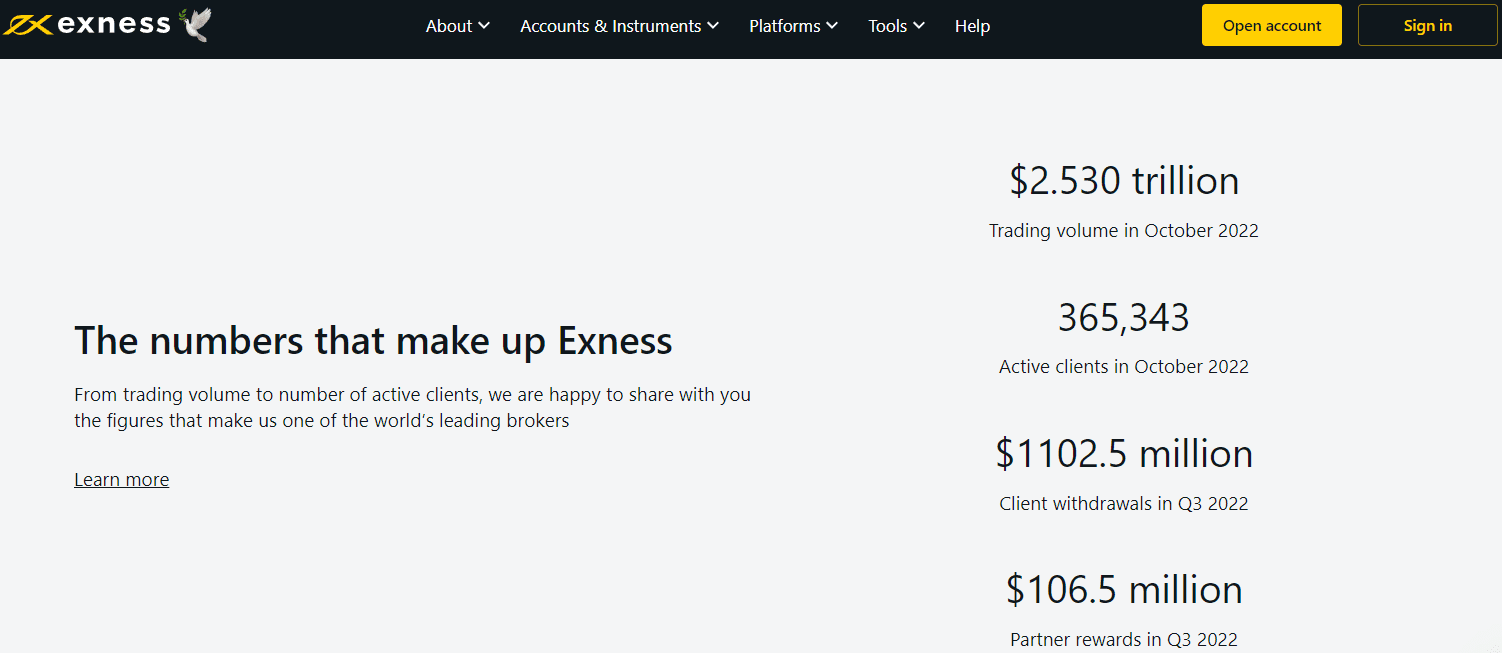This screenshot has width=1502, height=653.
Task: Select the Help menu item
Action: coord(972,26)
